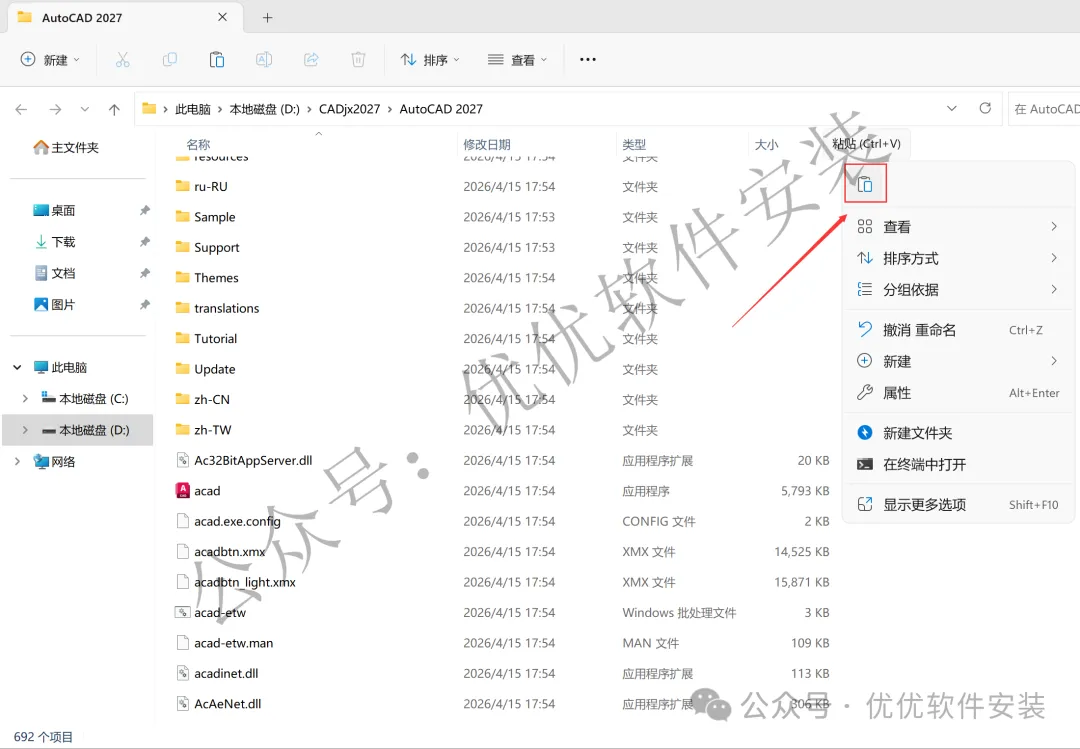Select 撤消 重命名 in context menu
1080x749 pixels.
[958, 330]
